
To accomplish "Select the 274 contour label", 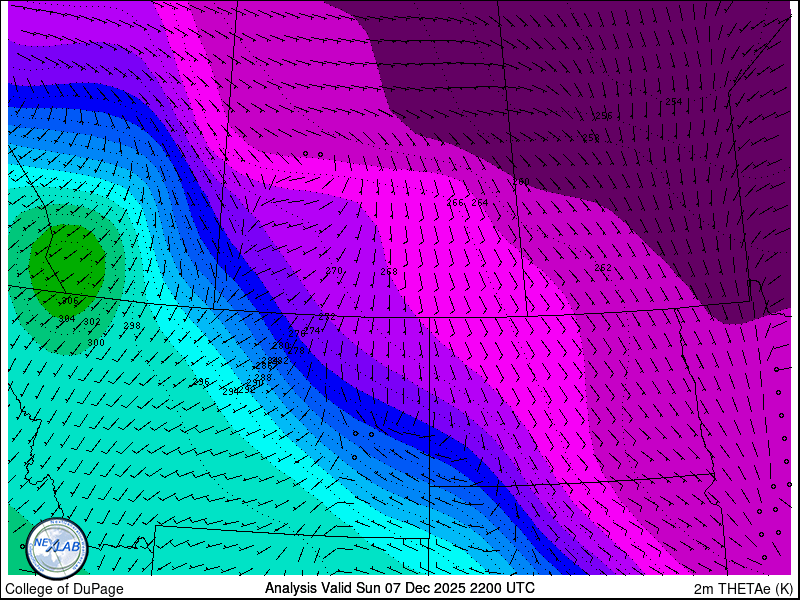I will 312,331.
